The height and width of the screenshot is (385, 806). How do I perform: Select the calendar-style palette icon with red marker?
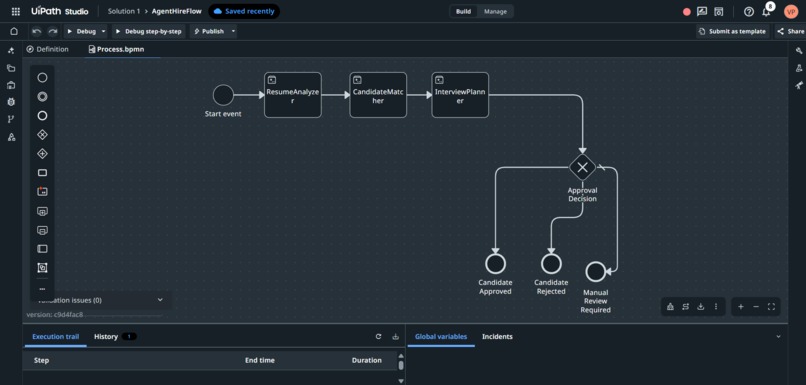(42, 191)
